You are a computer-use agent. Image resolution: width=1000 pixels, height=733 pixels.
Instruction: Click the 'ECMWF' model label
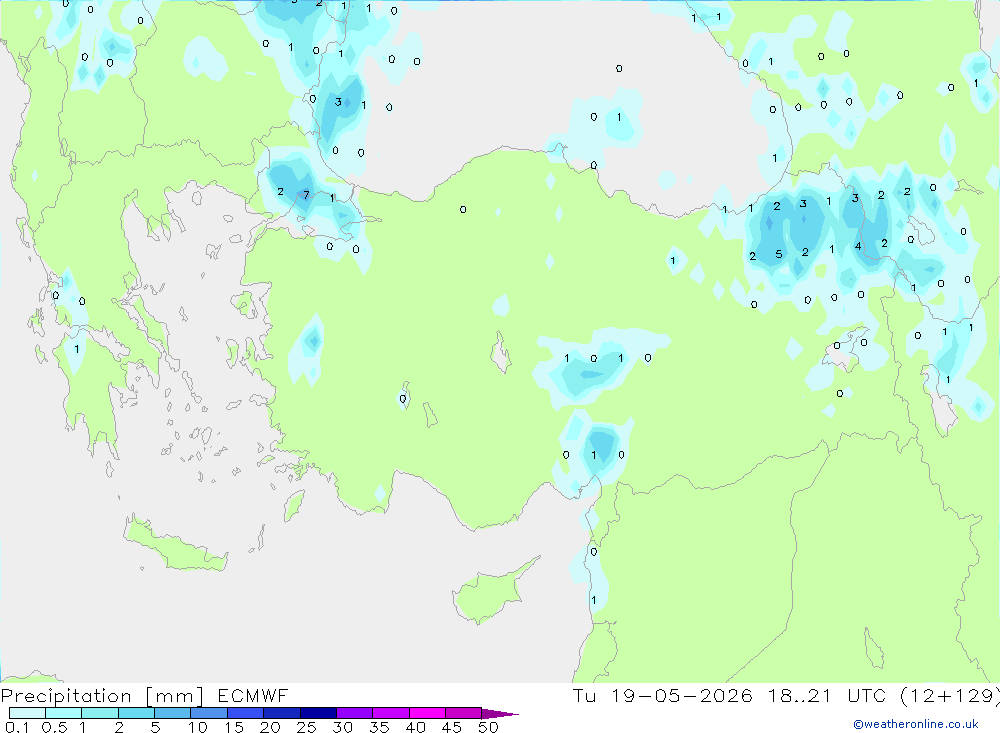pos(253,696)
